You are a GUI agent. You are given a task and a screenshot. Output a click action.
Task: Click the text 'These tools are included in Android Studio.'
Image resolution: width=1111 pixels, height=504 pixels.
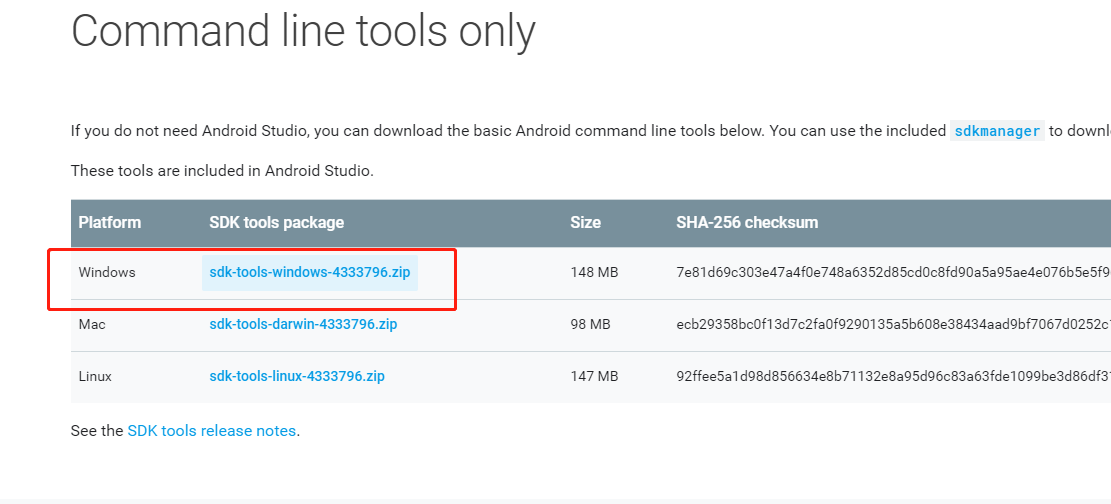[222, 171]
